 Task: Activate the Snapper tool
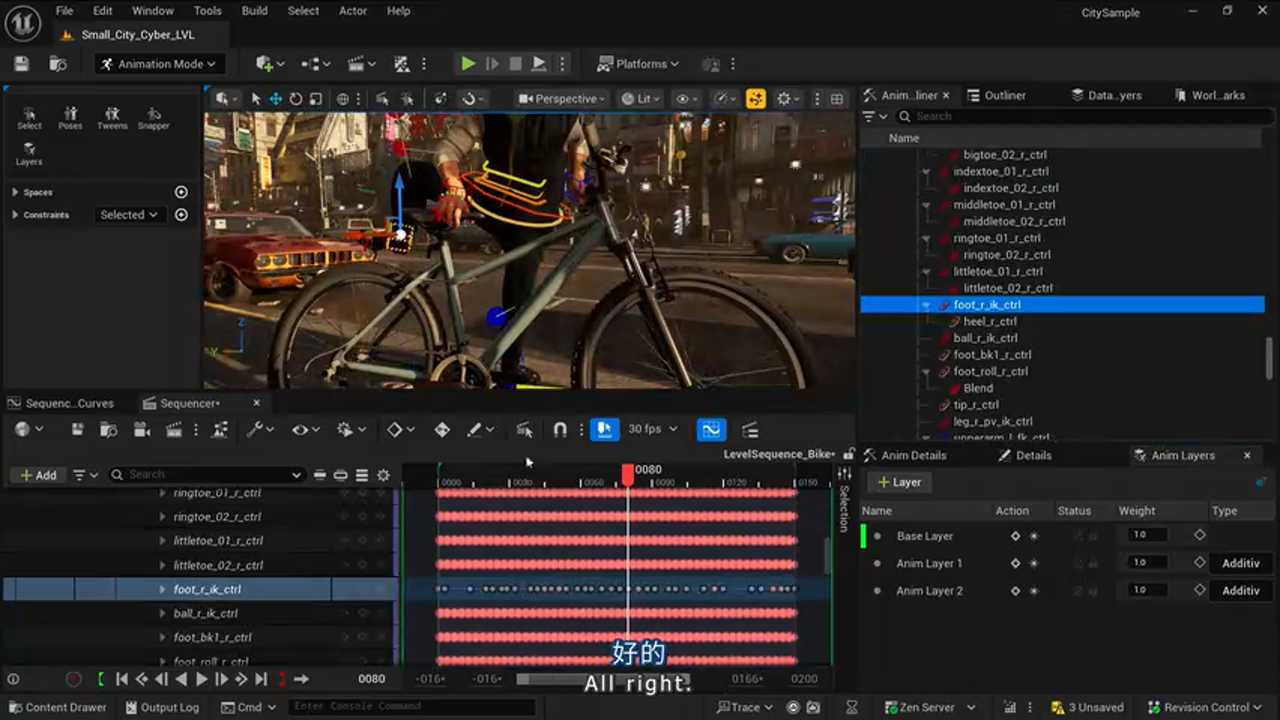[152, 117]
